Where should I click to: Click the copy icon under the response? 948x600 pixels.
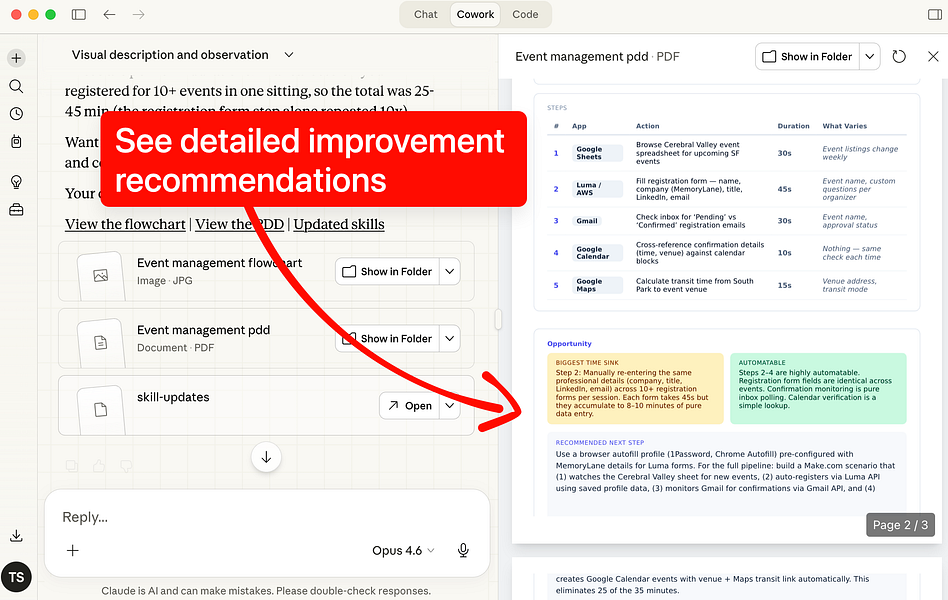pyautogui.click(x=71, y=466)
